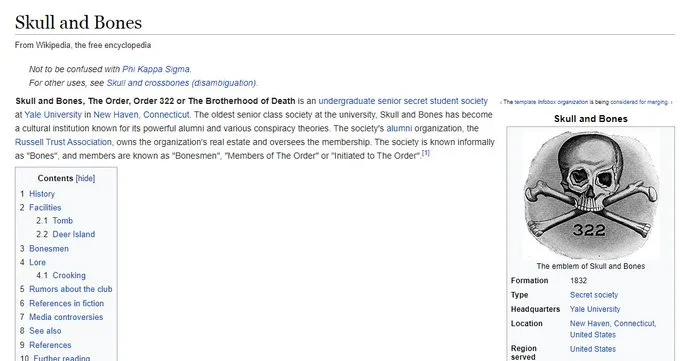Jump to References in fiction section
680x361 pixels.
[66, 303]
